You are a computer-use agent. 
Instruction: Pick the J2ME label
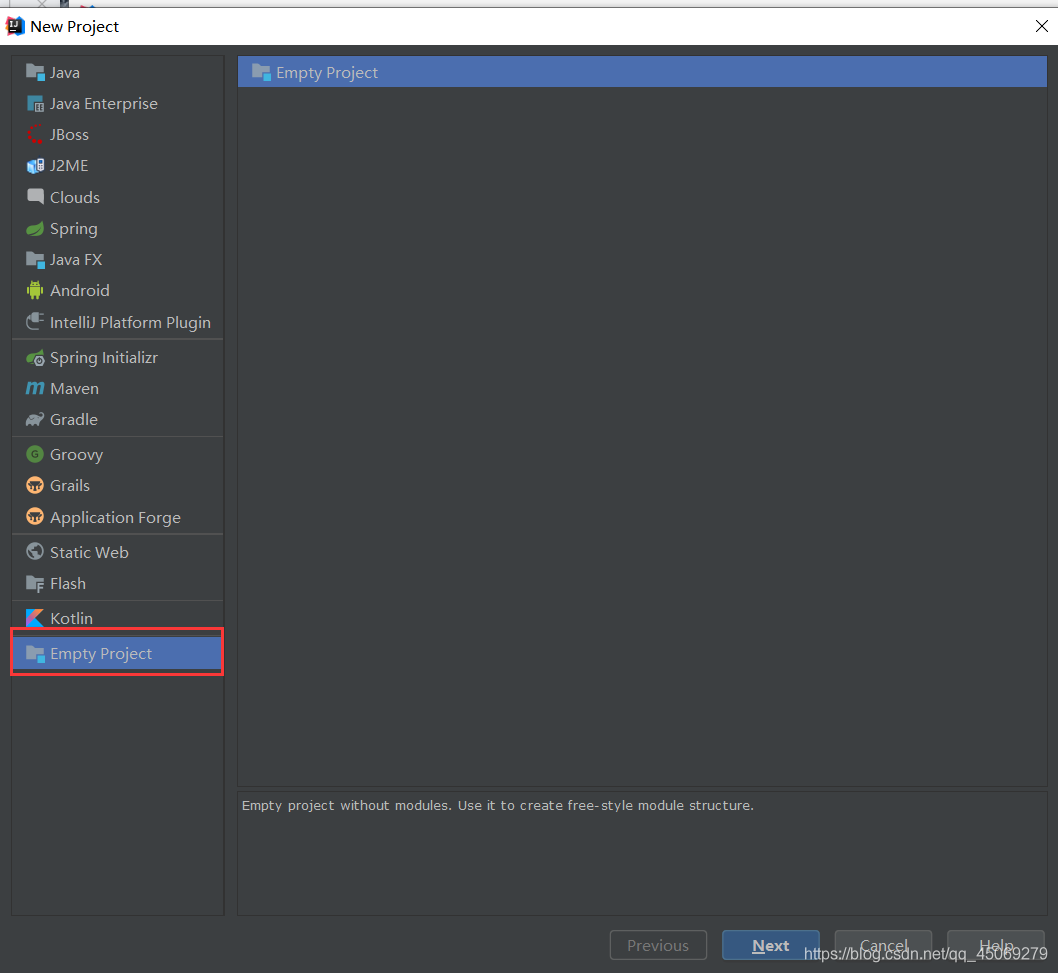[x=69, y=165]
